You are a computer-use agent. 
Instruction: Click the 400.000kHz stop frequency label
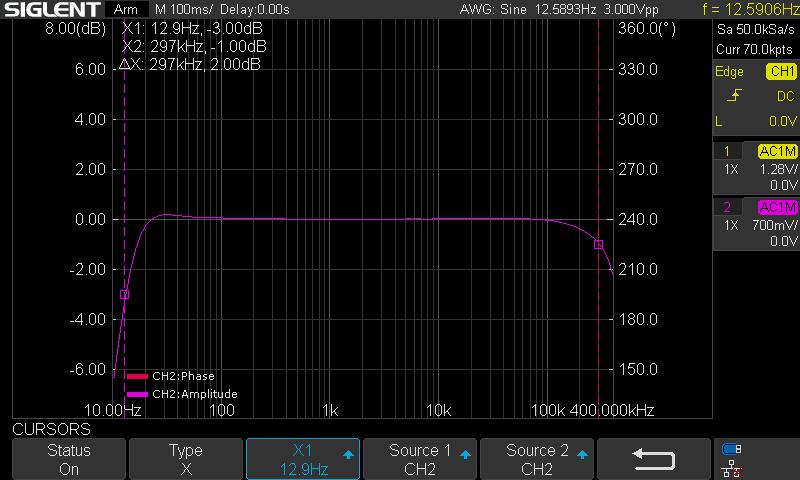tap(612, 410)
